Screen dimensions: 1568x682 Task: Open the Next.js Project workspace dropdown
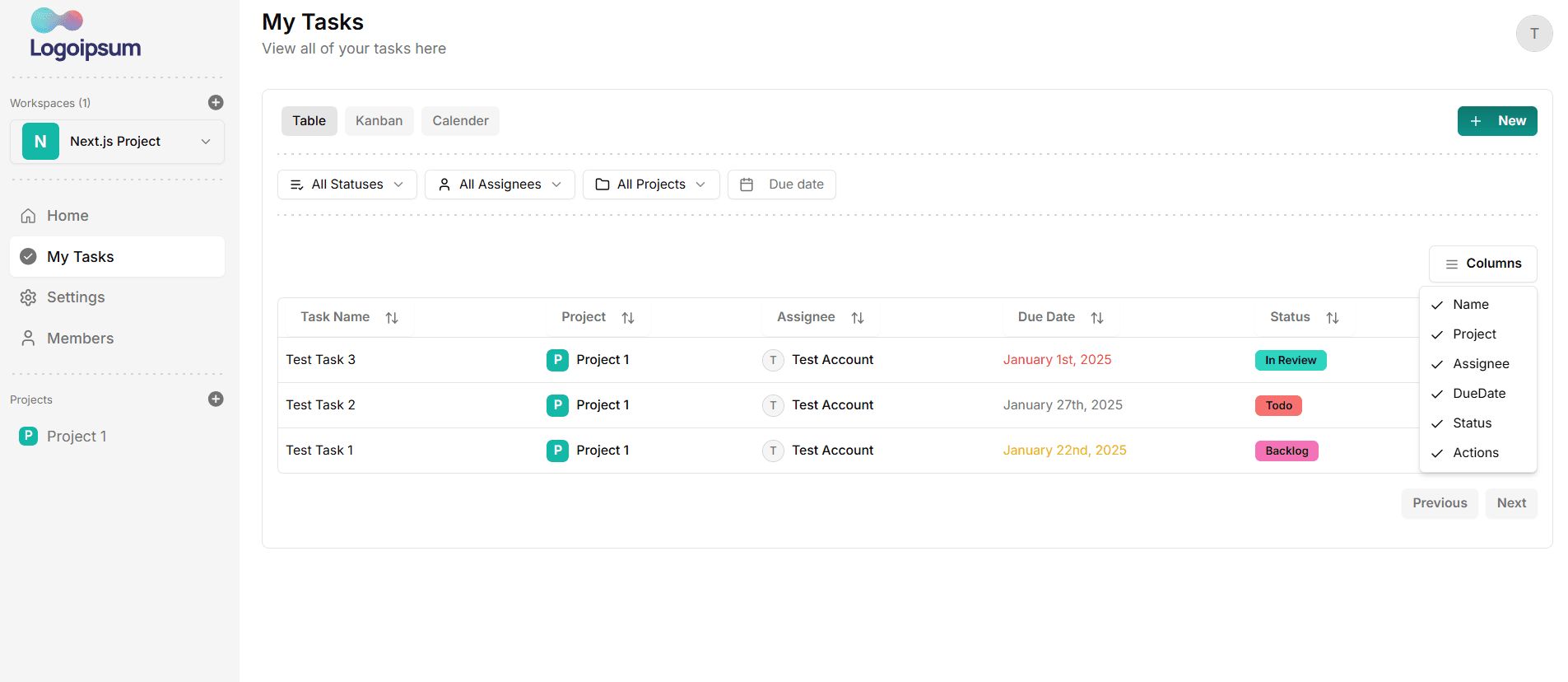click(117, 142)
